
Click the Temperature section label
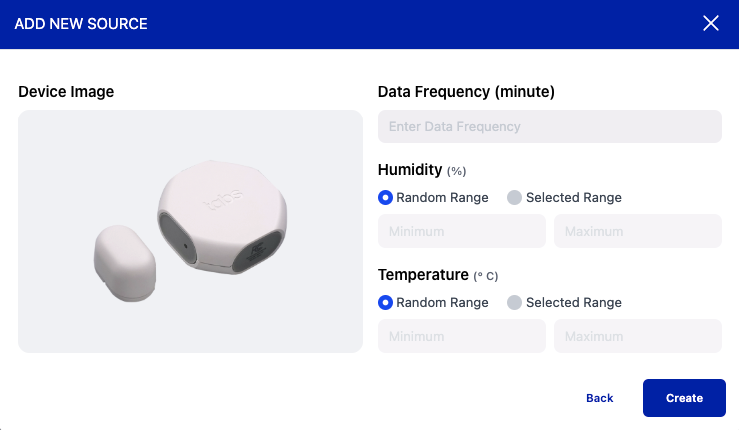pyautogui.click(x=423, y=274)
